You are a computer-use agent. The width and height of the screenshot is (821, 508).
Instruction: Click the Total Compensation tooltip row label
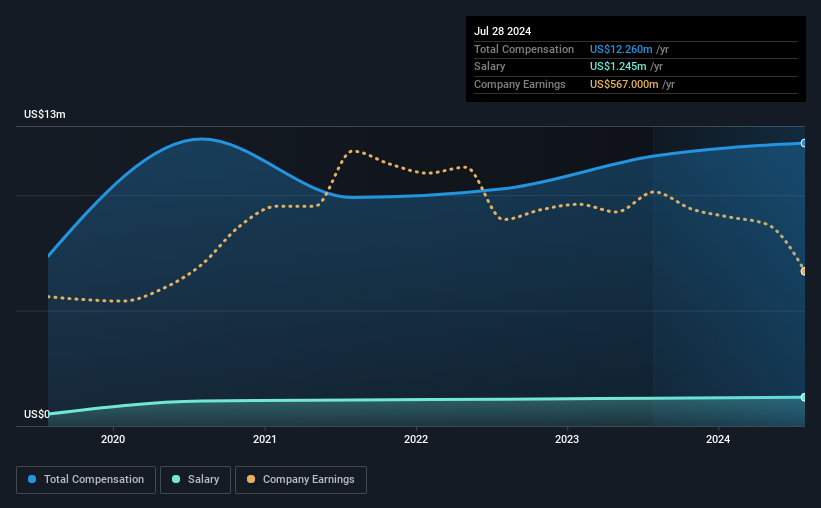(524, 49)
